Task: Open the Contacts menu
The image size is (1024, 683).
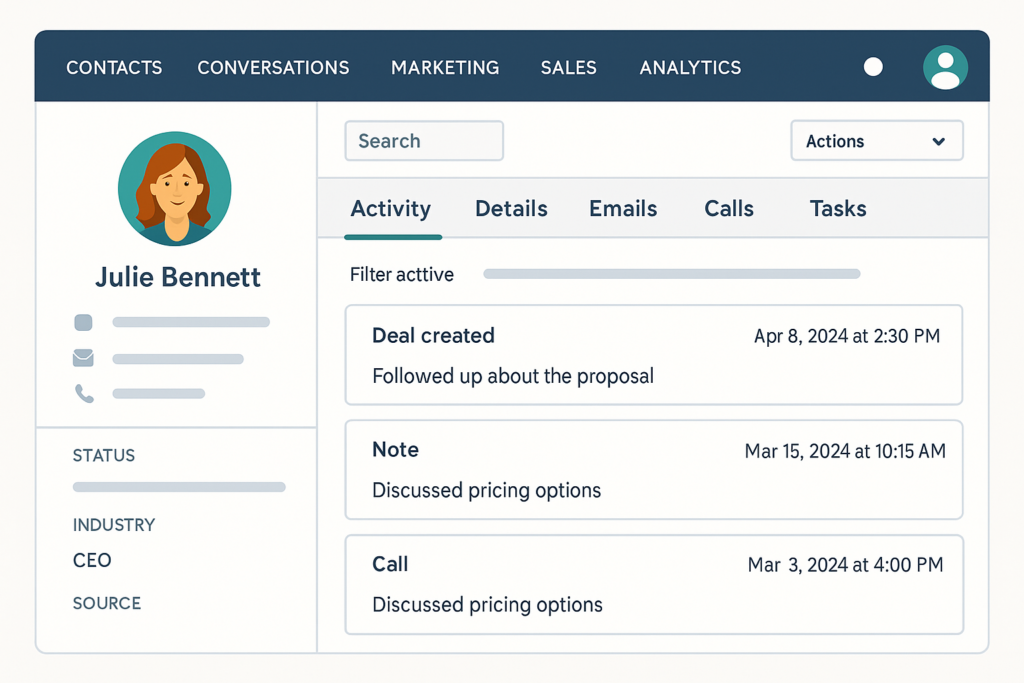Action: [x=114, y=68]
